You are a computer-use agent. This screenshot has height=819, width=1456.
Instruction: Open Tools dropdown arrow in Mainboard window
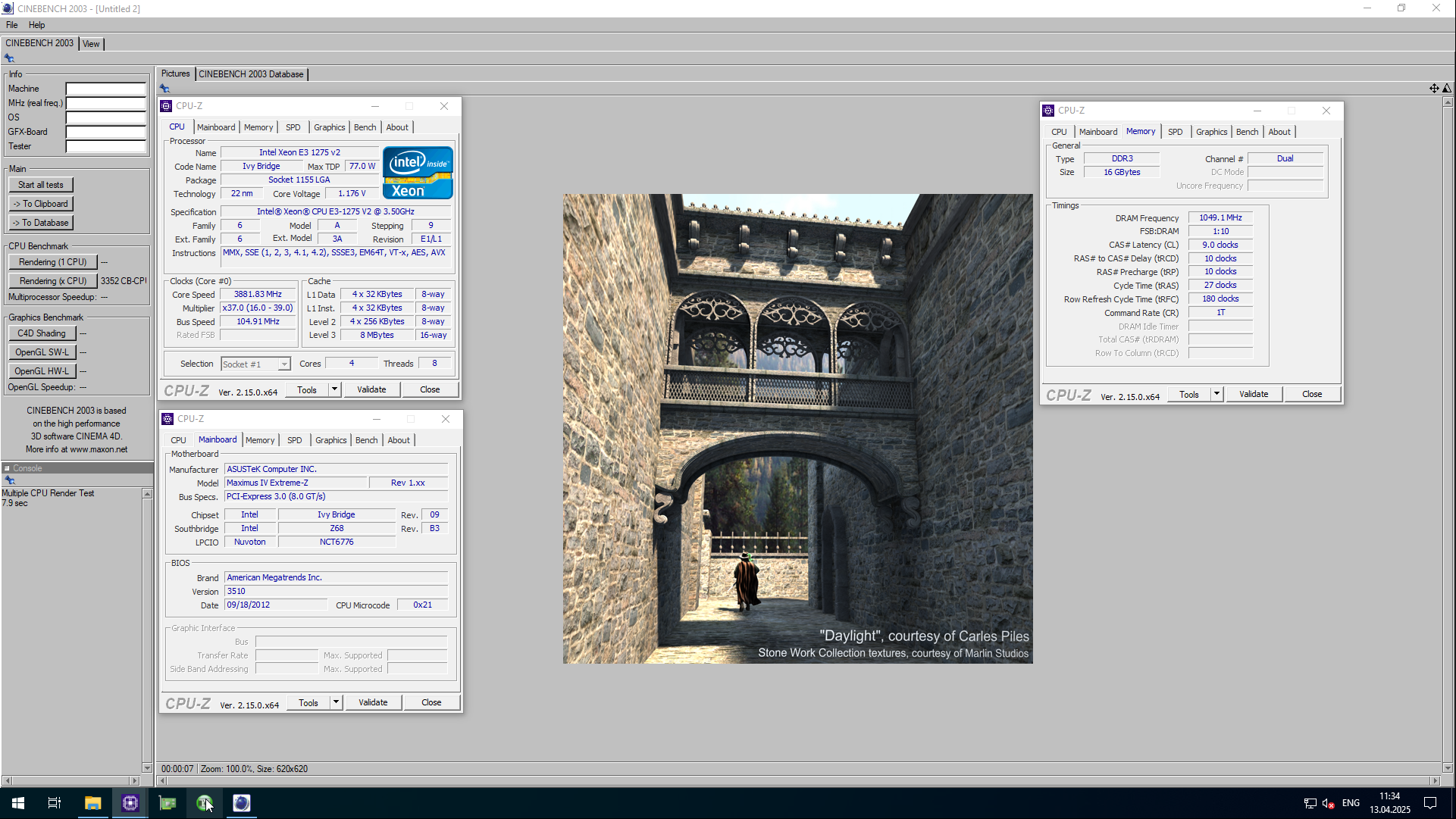(336, 702)
